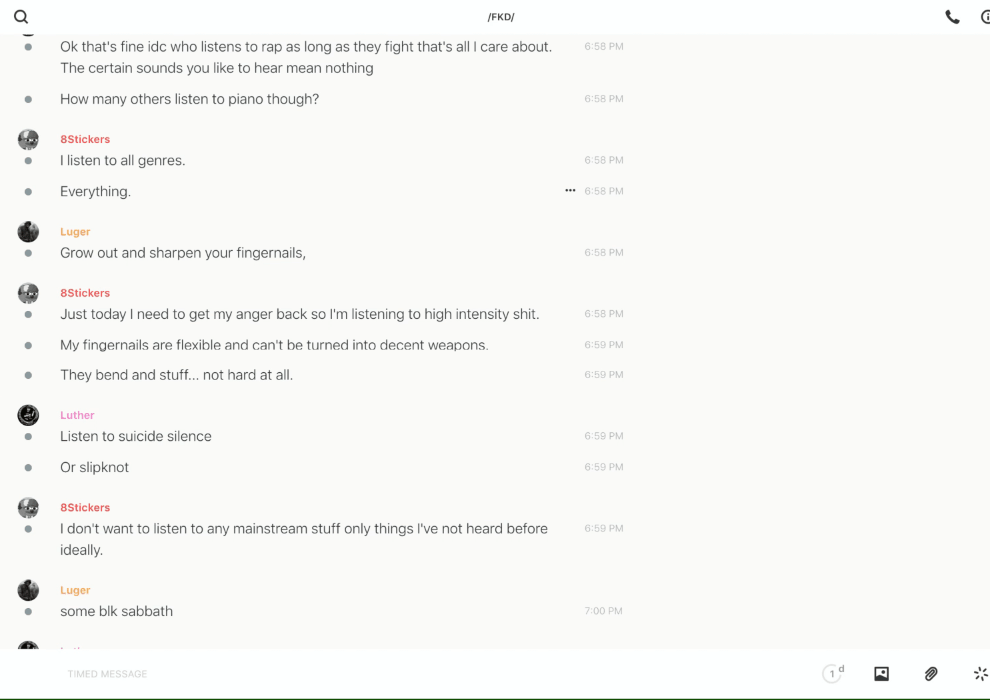The image size is (990, 700).
Task: Click 8Stickers avatar above "Just today I need"
Action: pos(28,293)
